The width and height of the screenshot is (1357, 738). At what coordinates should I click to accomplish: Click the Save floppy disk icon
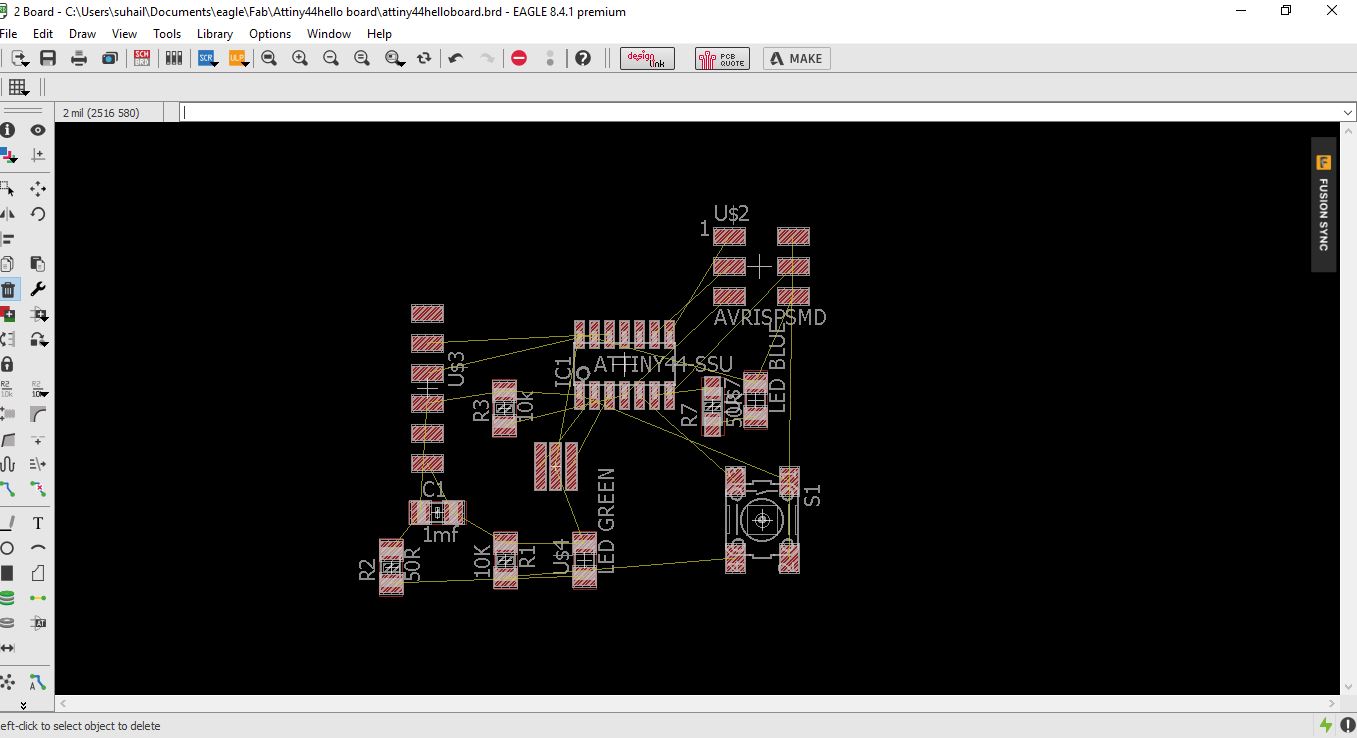[x=47, y=58]
